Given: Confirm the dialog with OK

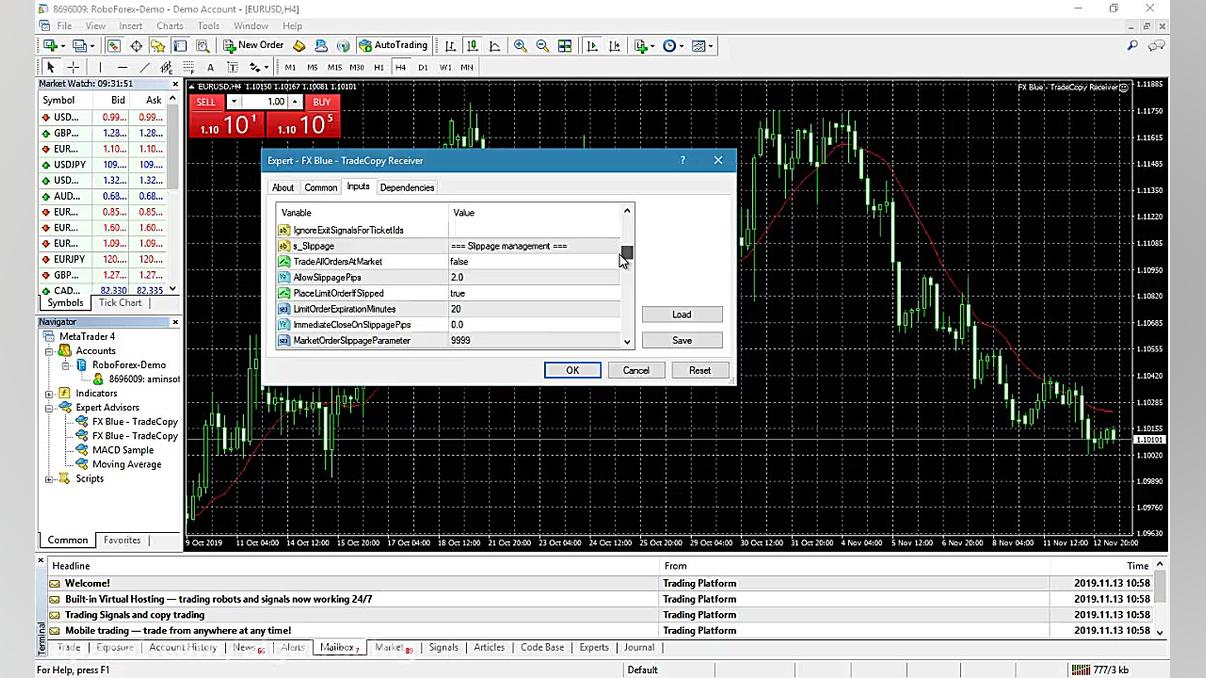Looking at the screenshot, I should point(572,370).
